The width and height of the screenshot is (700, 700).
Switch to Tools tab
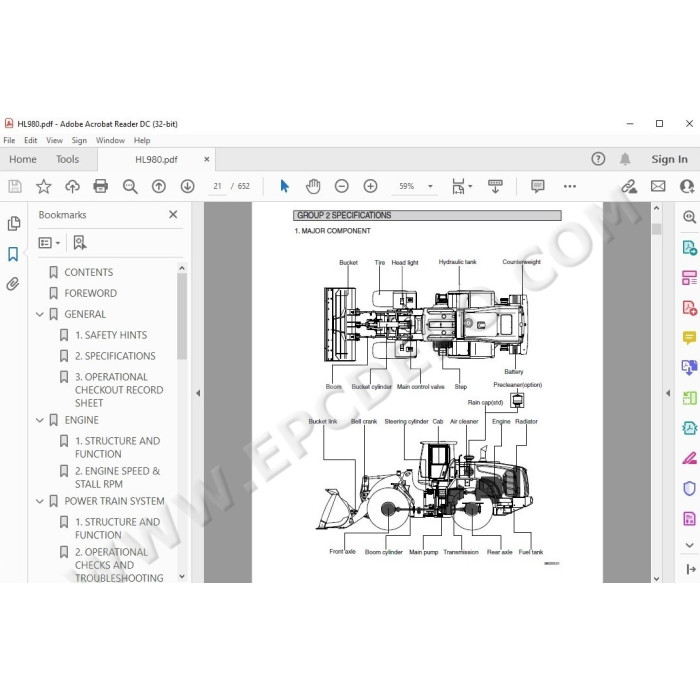click(67, 159)
